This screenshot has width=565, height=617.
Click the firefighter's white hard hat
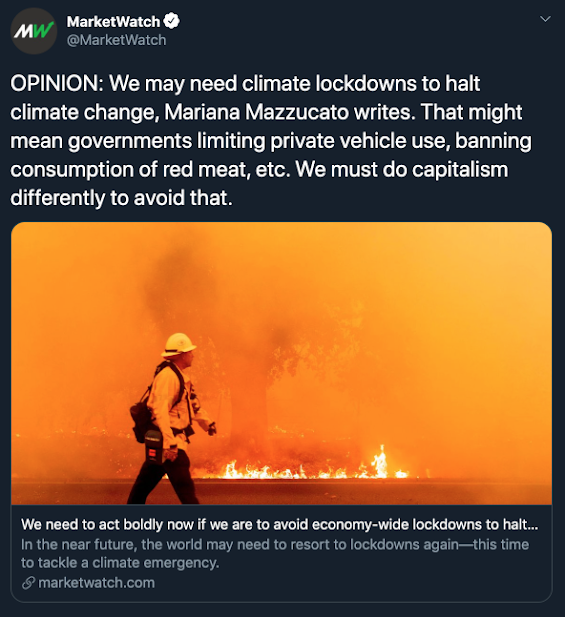[179, 345]
